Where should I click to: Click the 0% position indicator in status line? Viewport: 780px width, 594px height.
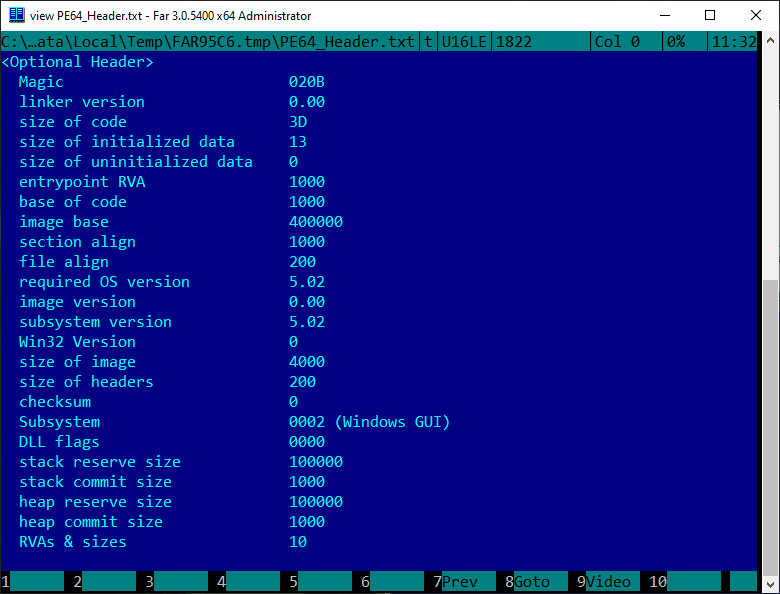(676, 42)
